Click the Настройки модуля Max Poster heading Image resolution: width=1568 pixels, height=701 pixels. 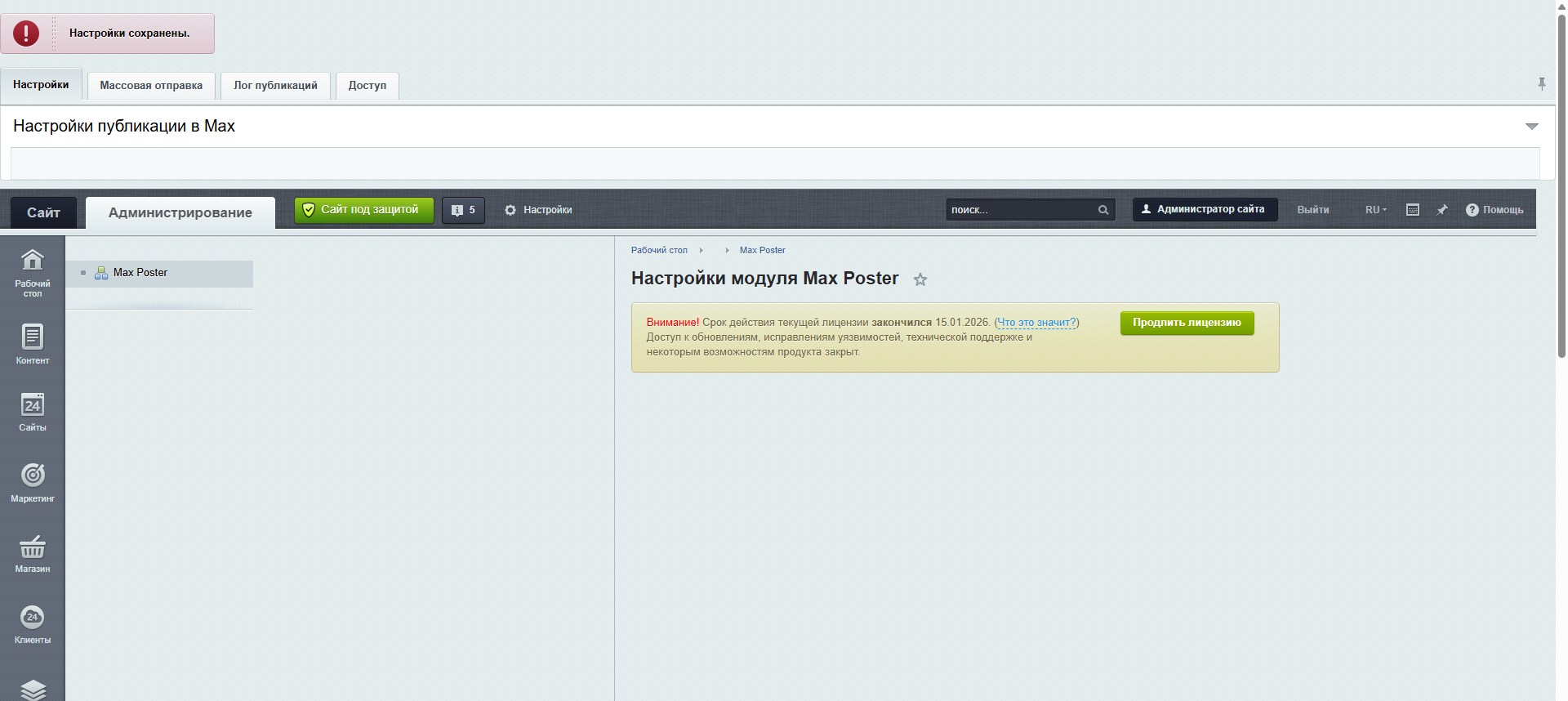[764, 279]
